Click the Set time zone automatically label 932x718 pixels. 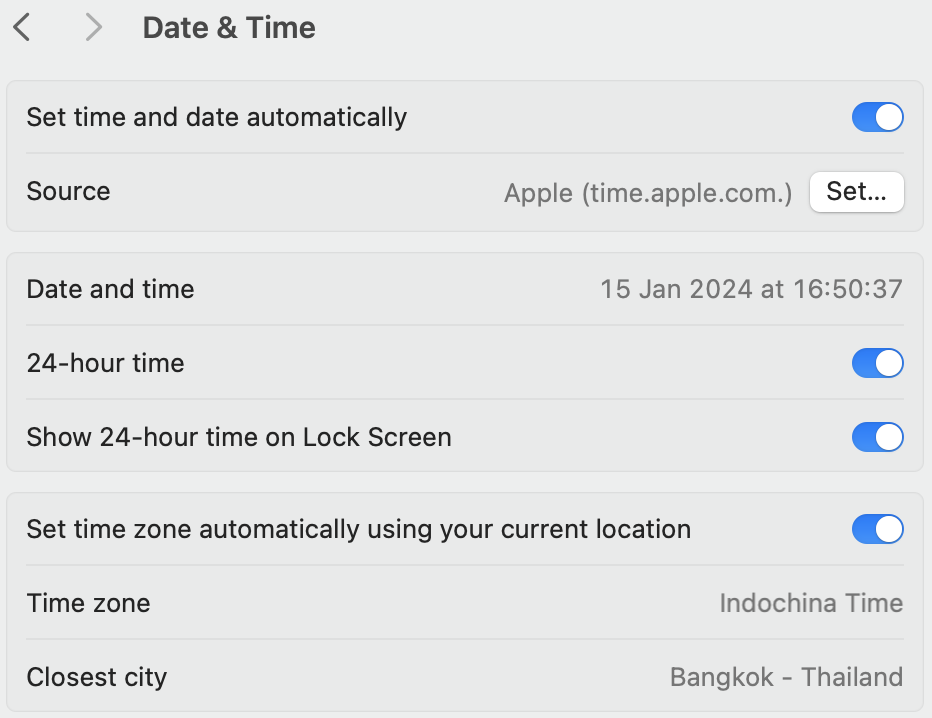tap(359, 529)
